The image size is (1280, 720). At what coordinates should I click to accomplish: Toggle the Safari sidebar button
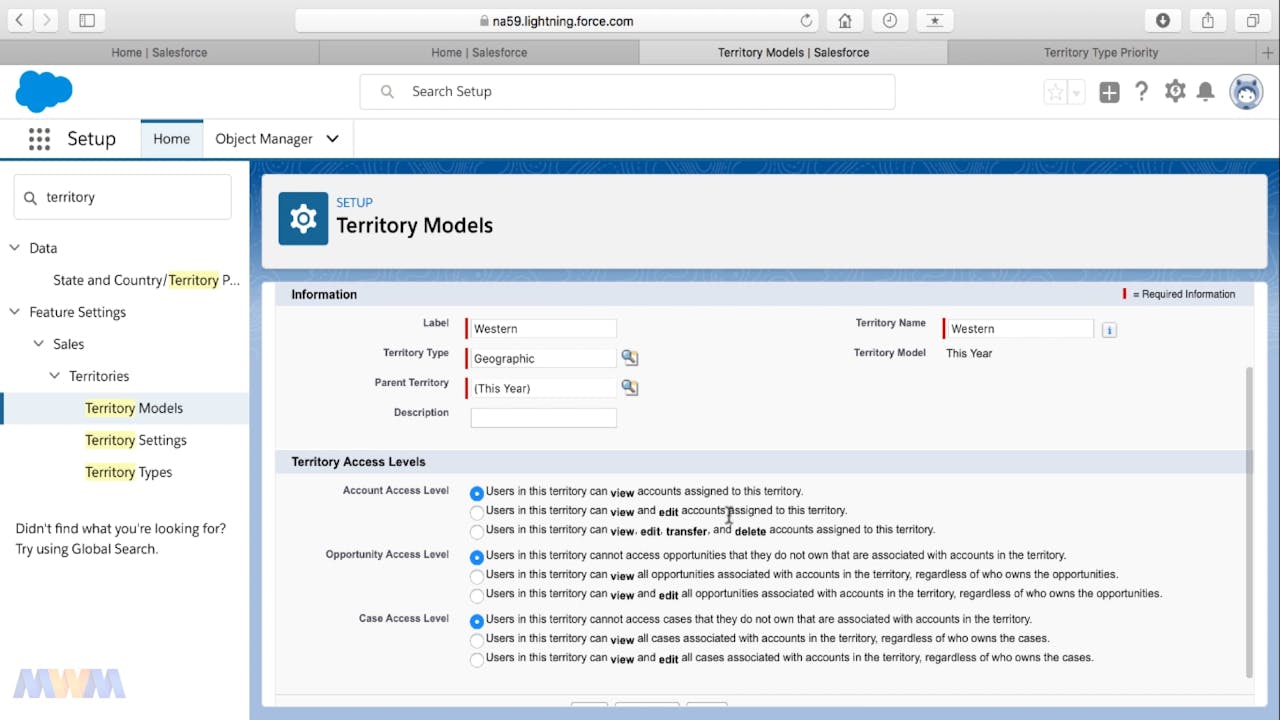click(87, 20)
